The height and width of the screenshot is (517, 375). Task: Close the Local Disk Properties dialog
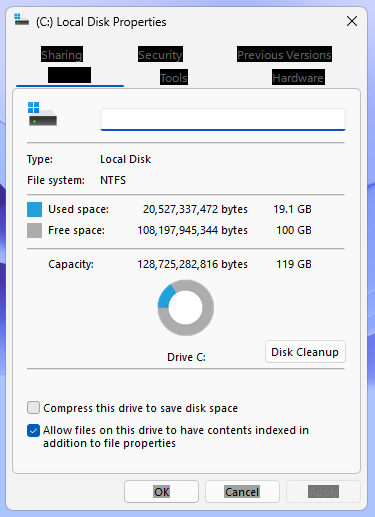pos(352,21)
